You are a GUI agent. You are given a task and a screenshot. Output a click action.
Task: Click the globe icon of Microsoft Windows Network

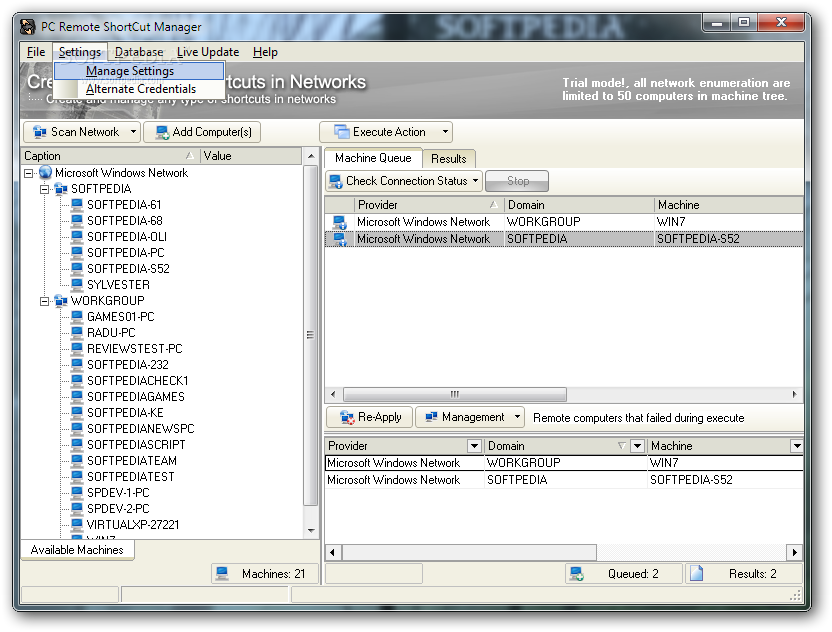[x=46, y=172]
